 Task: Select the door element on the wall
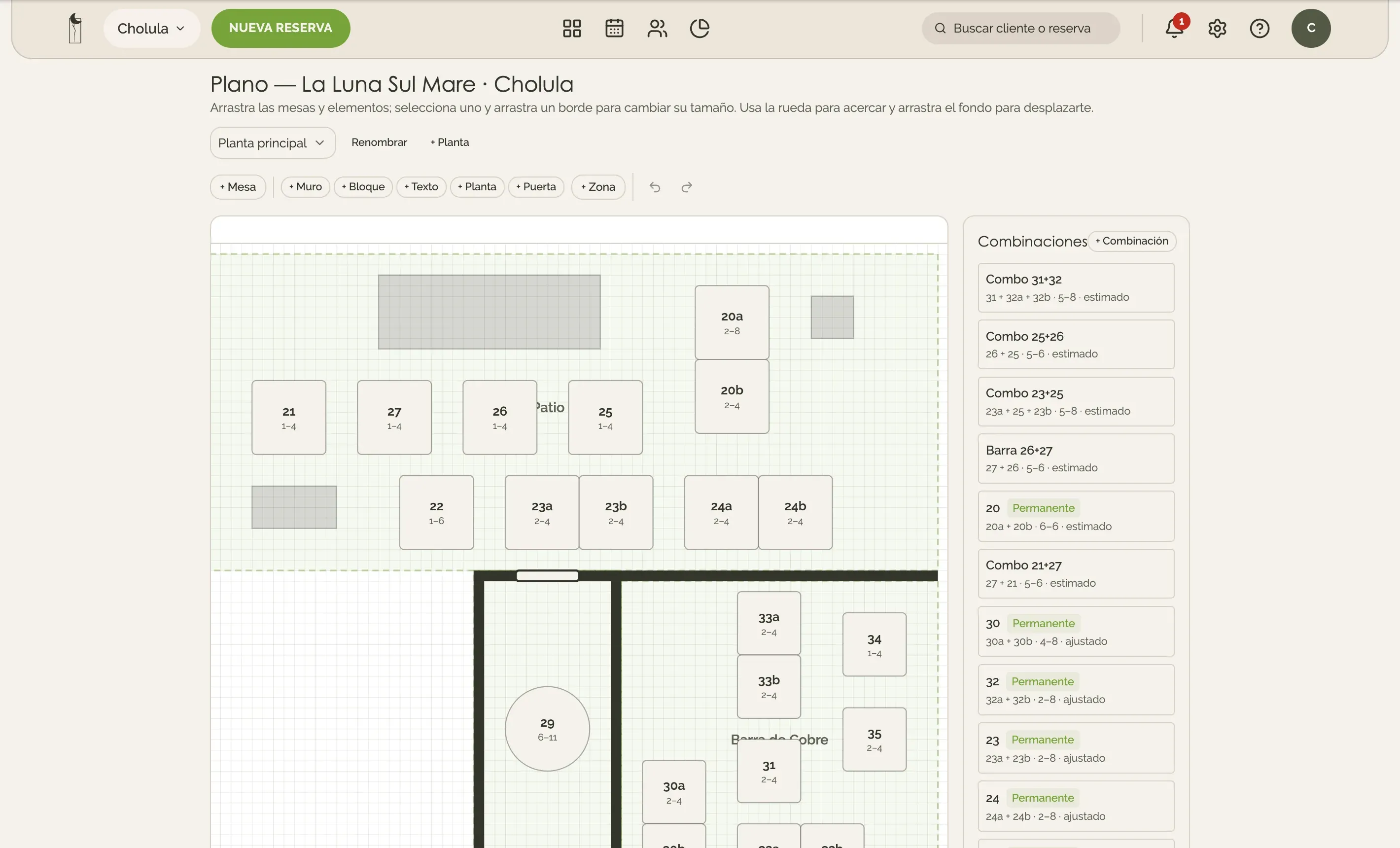tap(547, 576)
